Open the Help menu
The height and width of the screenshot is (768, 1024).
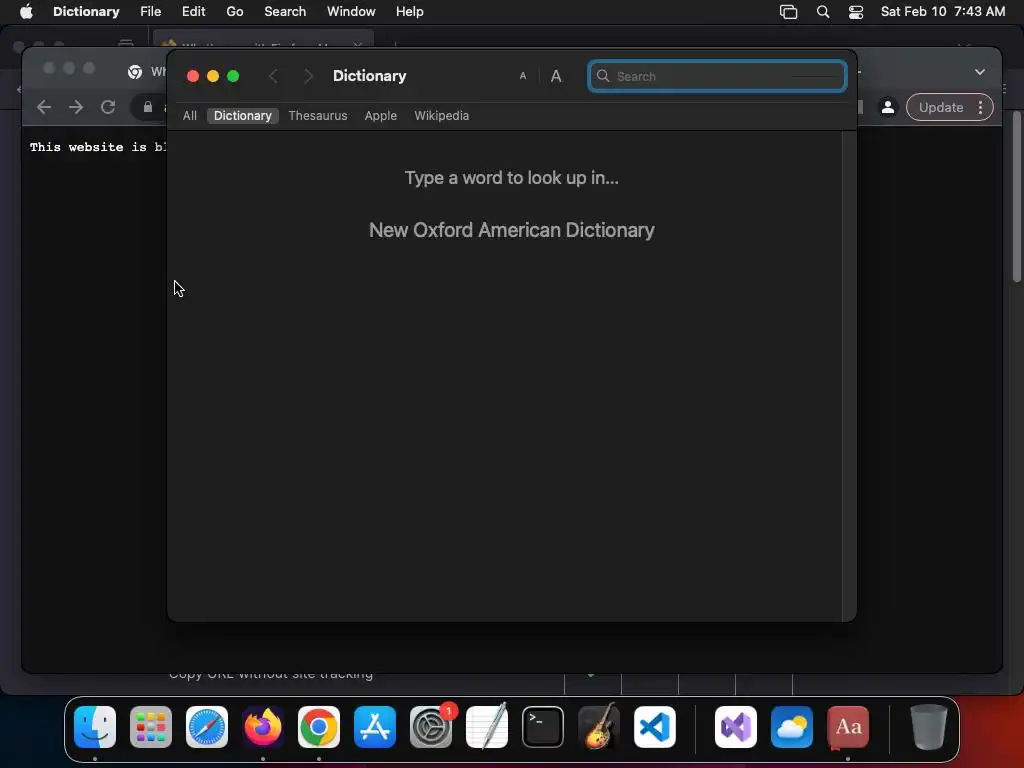click(x=409, y=12)
